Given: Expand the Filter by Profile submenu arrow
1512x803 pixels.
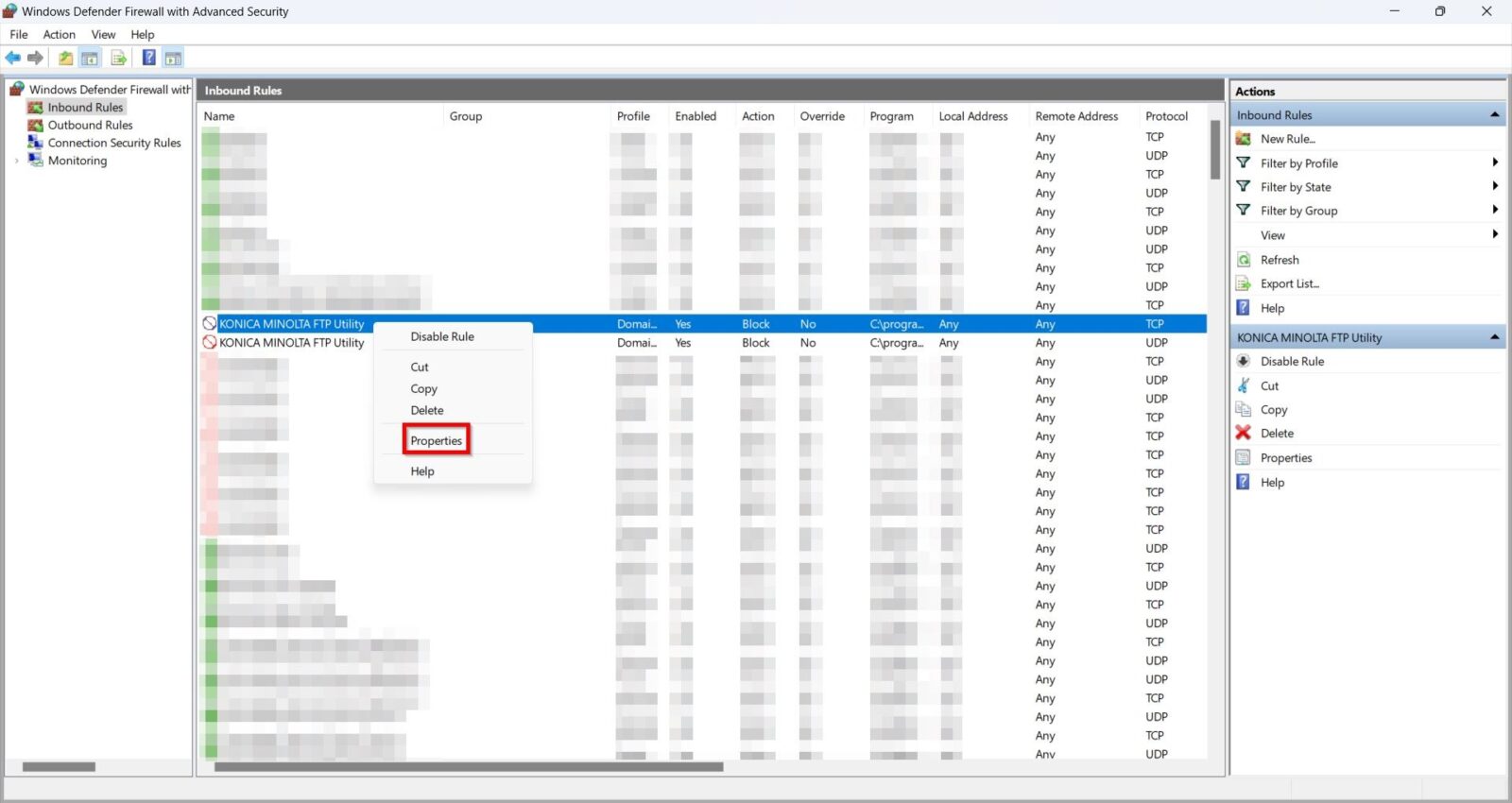Looking at the screenshot, I should [x=1494, y=162].
